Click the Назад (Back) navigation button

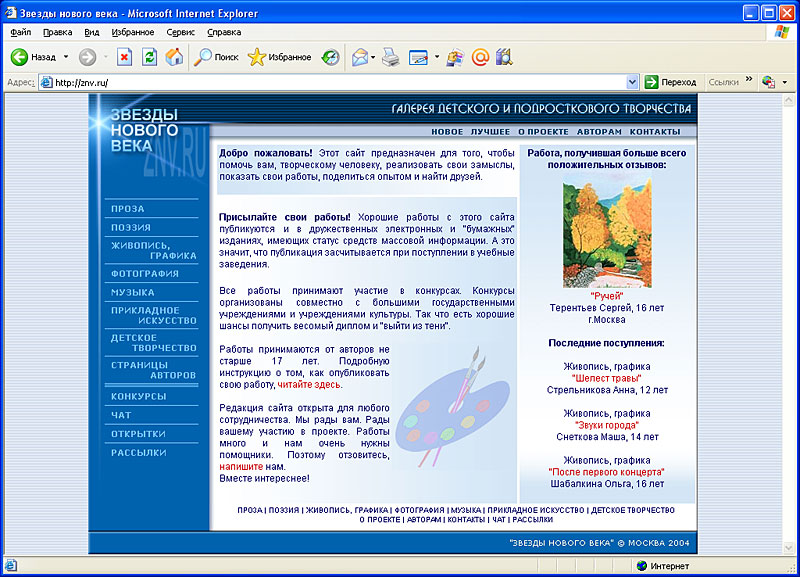[32, 57]
